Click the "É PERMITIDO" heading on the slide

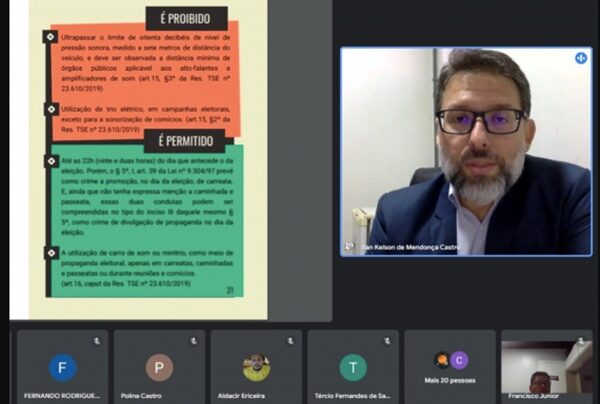point(186,139)
